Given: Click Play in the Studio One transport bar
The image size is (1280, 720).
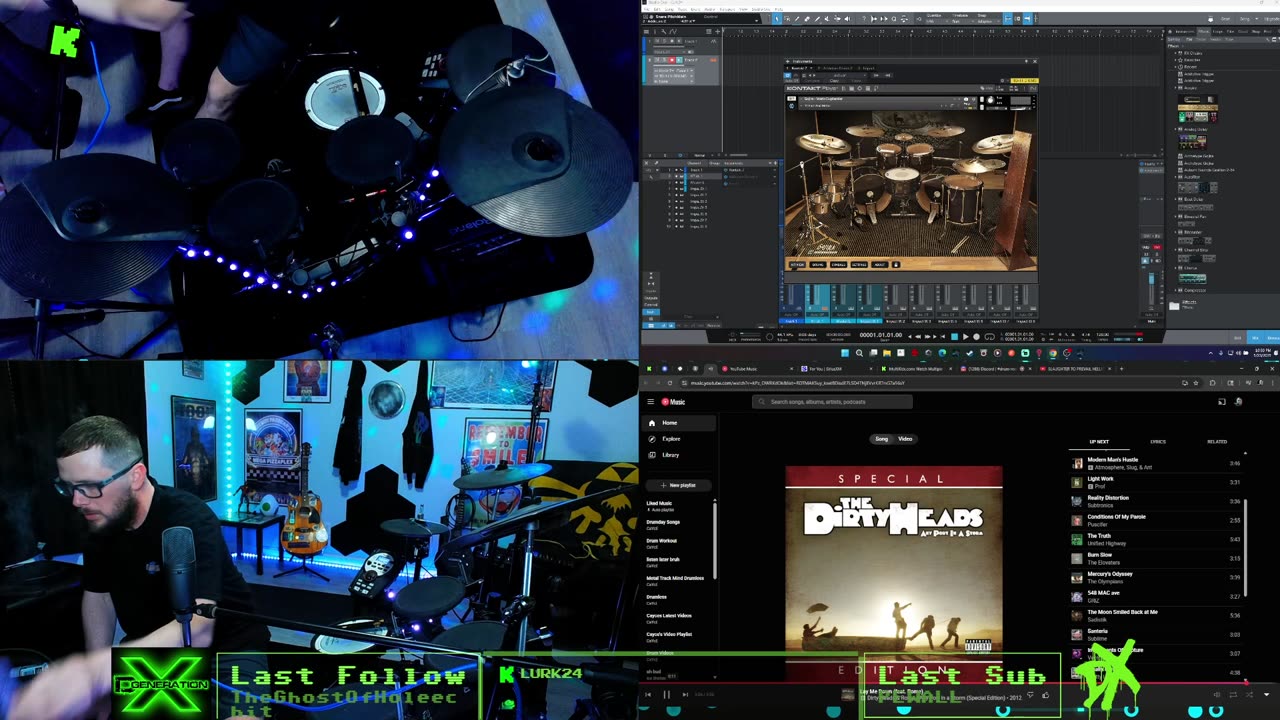Looking at the screenshot, I should click(966, 337).
